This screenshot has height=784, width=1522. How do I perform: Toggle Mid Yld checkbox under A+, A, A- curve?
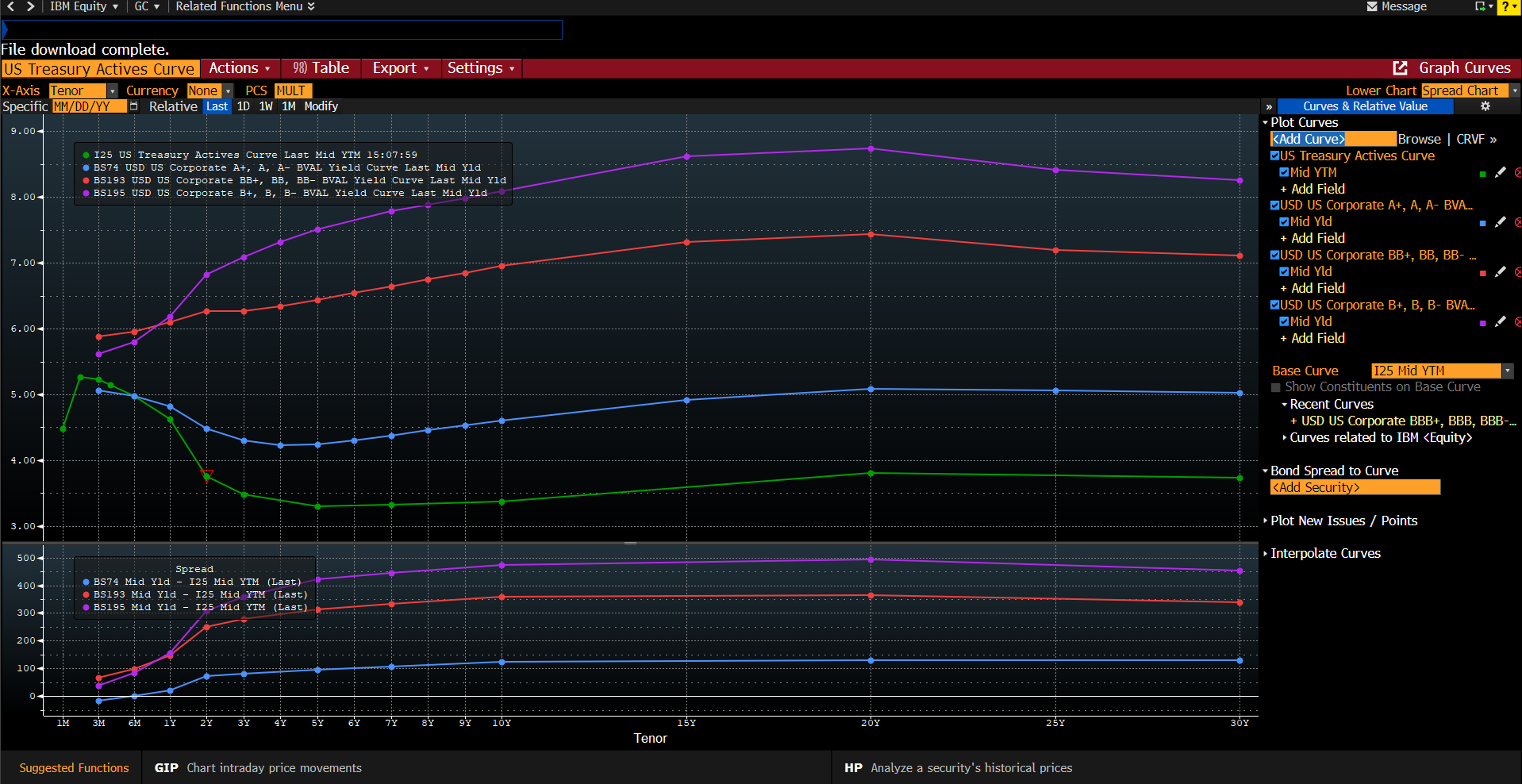[x=1284, y=222]
